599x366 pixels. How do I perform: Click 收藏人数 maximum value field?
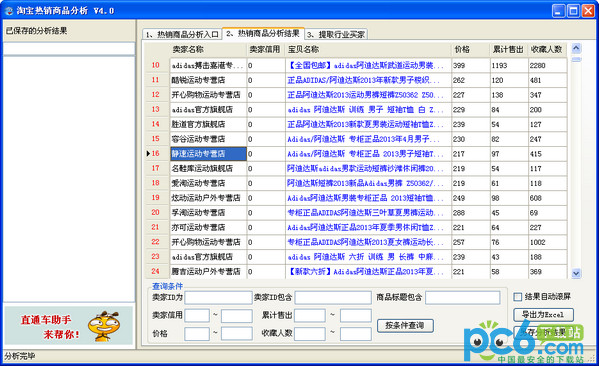[x=356, y=334]
